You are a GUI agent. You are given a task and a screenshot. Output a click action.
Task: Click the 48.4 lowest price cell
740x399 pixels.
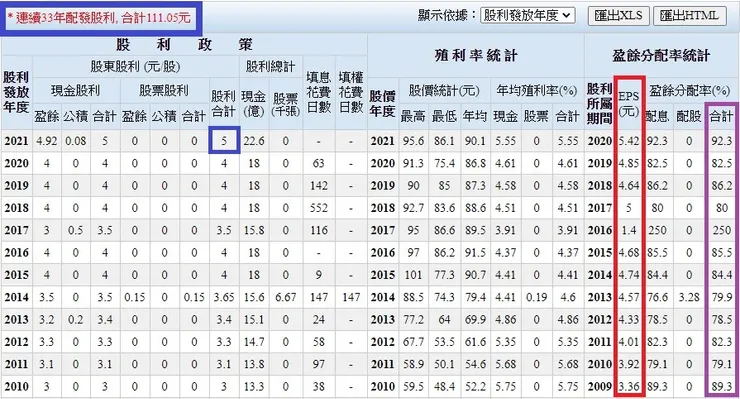pos(444,387)
